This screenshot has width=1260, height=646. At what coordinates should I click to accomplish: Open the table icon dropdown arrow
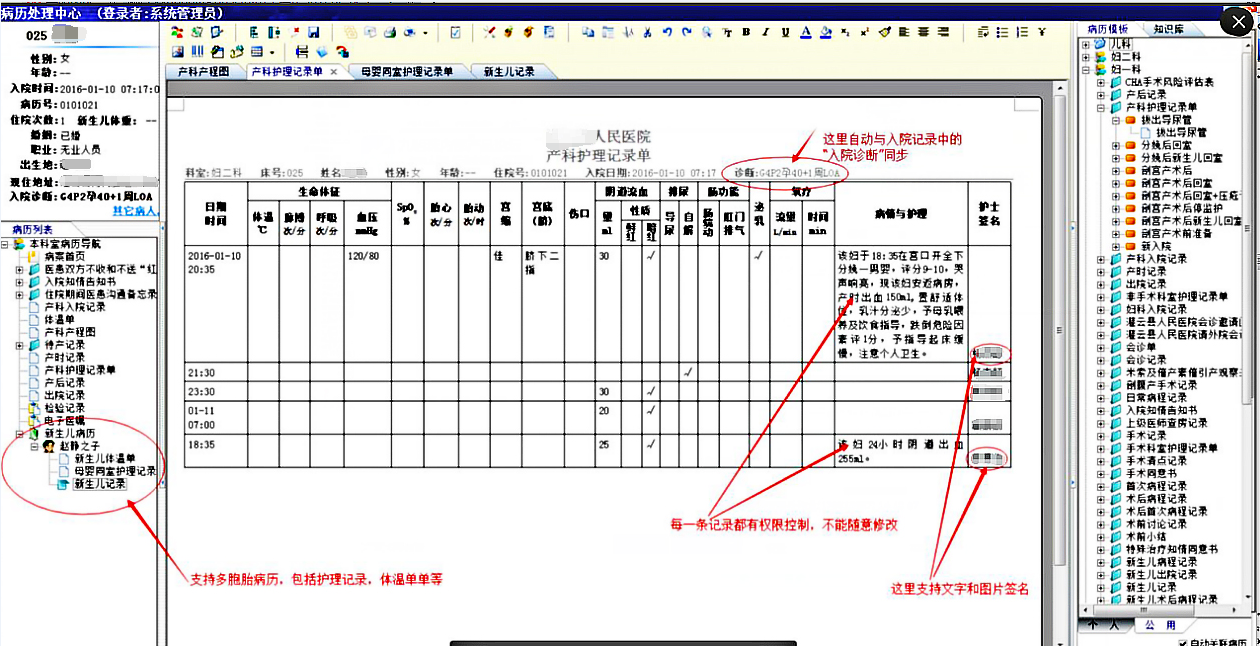[272, 51]
